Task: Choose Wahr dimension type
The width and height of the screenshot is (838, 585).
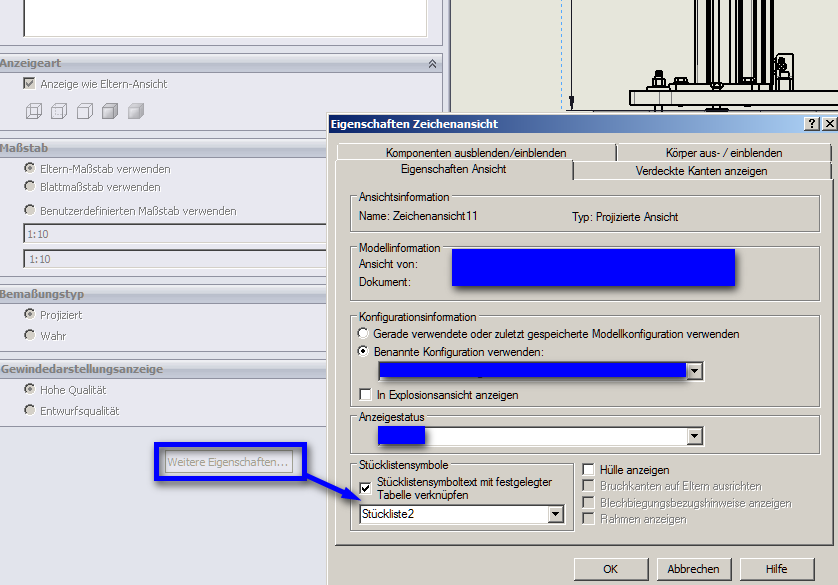Action: click(29, 335)
